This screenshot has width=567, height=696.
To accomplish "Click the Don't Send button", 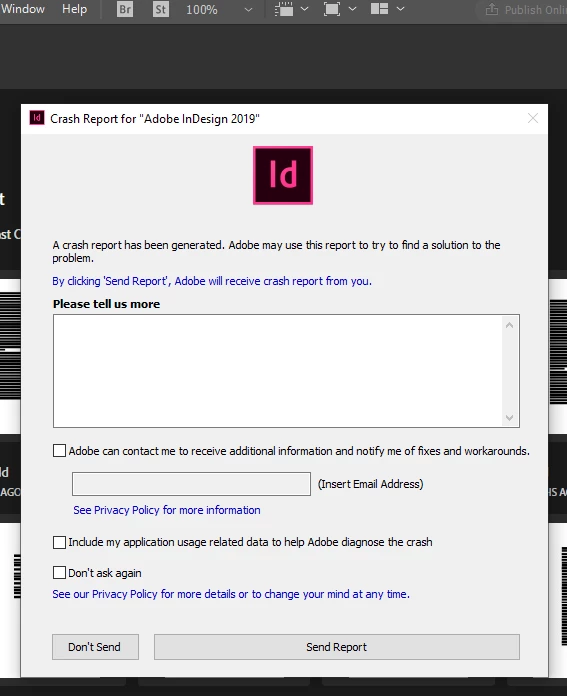I will coord(95,647).
